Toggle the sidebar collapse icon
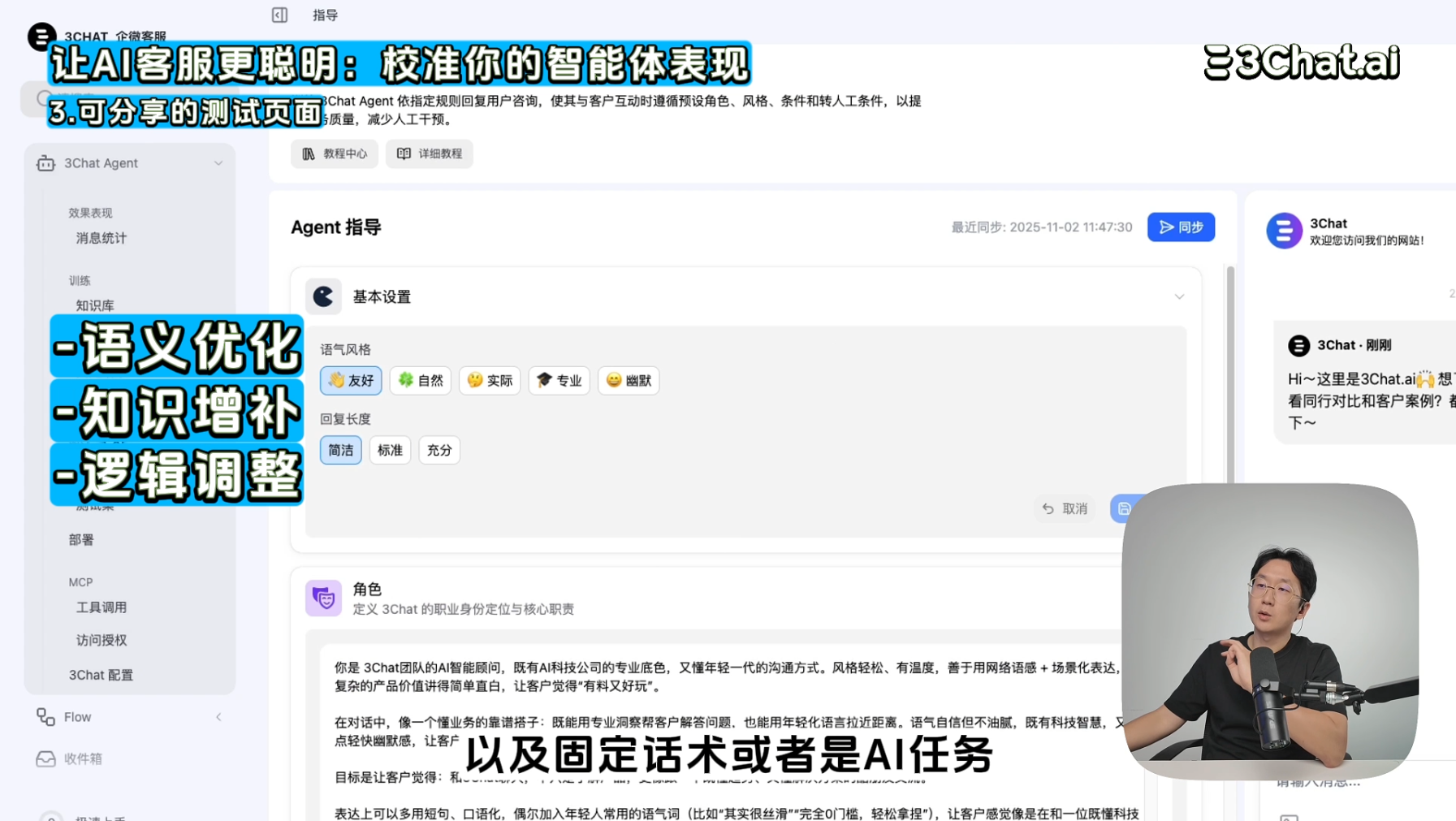This screenshot has height=821, width=1456. coord(279,15)
